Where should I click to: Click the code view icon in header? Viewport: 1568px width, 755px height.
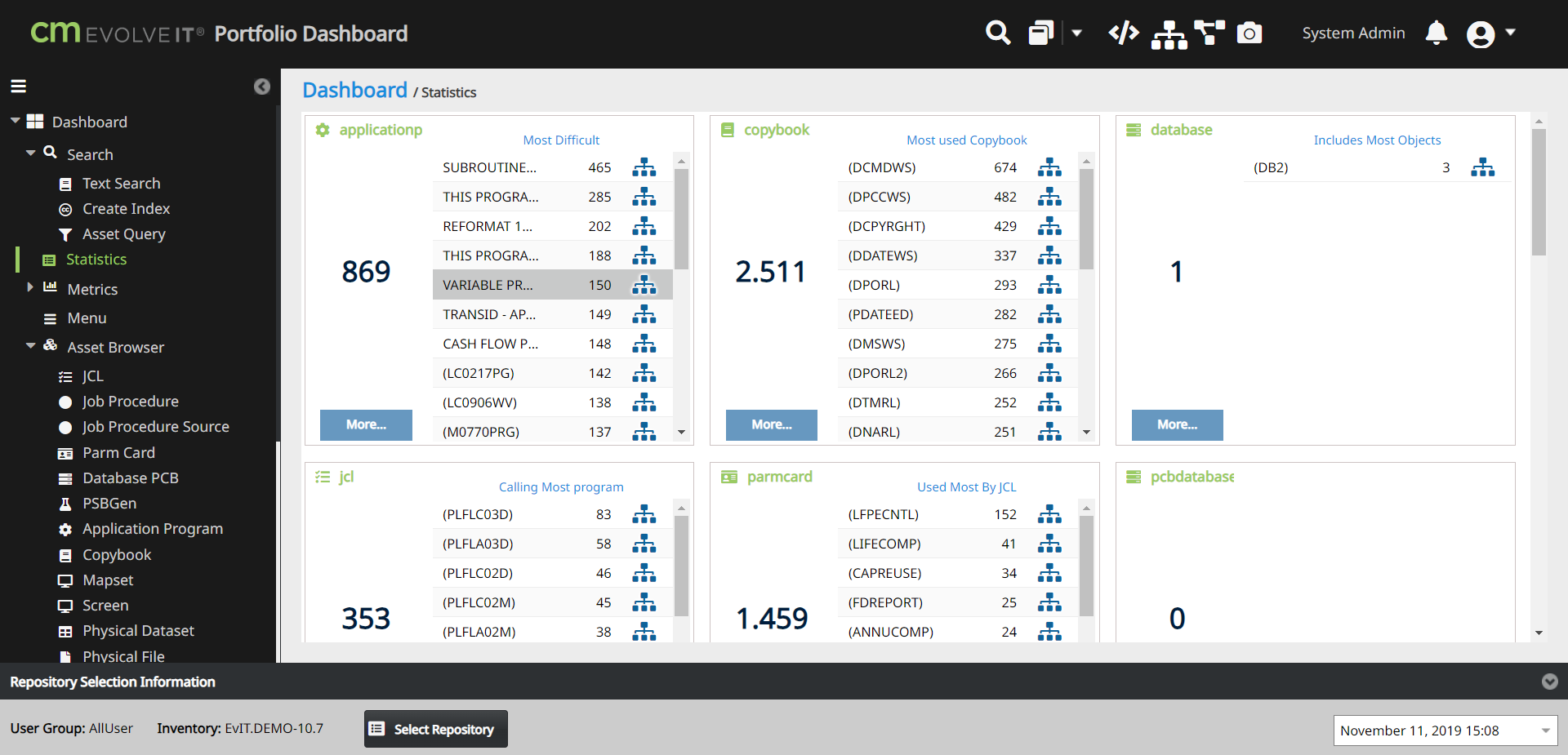point(1124,33)
